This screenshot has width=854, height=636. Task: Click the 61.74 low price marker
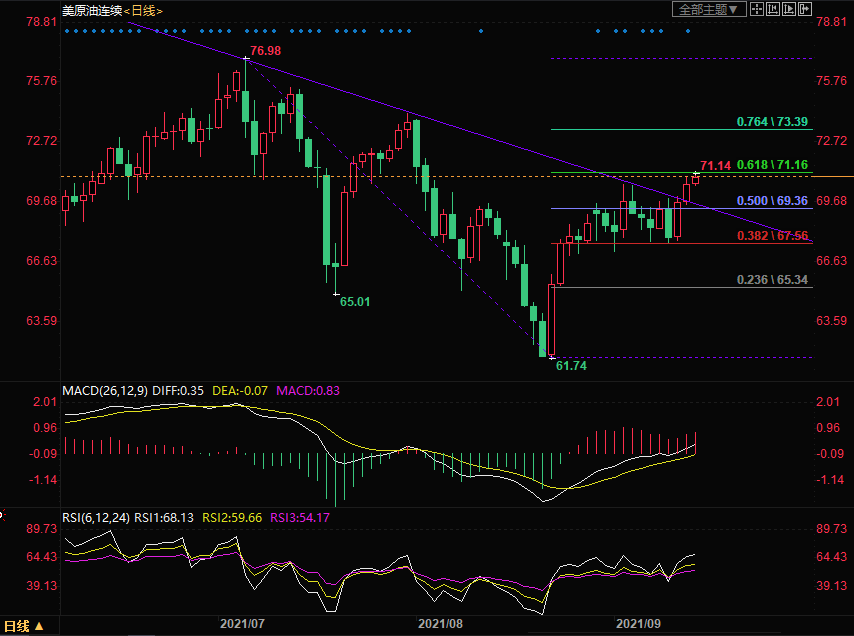[570, 367]
